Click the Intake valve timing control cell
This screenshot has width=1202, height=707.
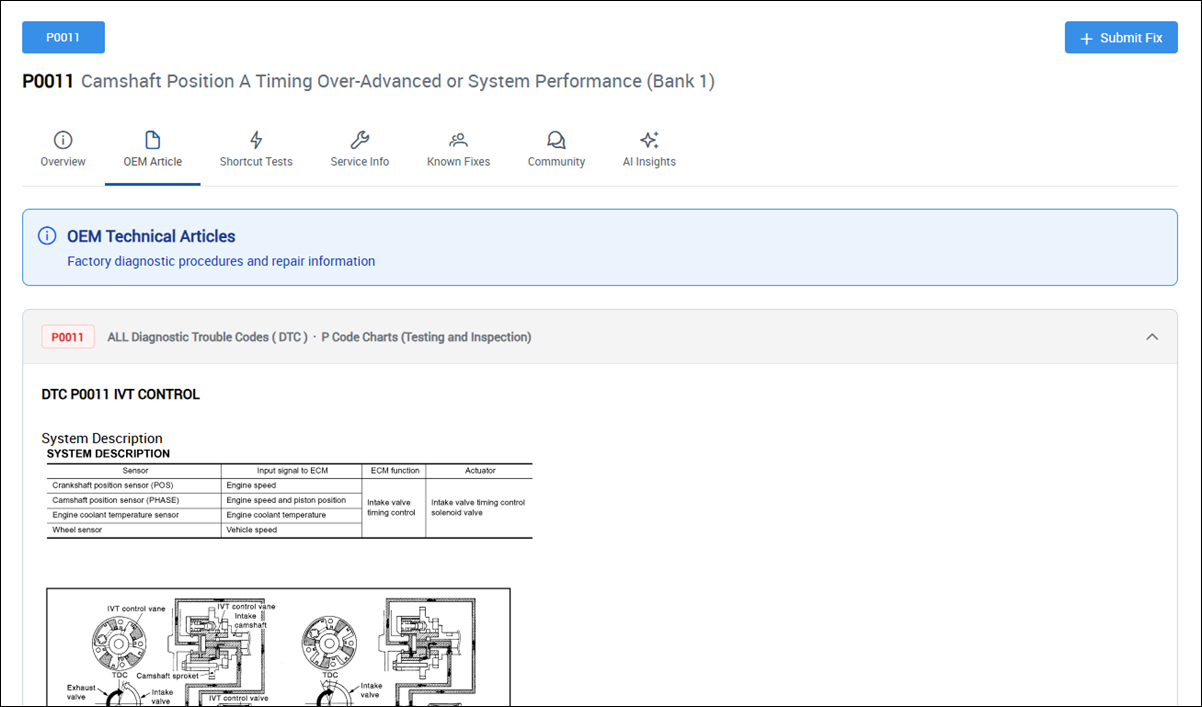pos(393,507)
